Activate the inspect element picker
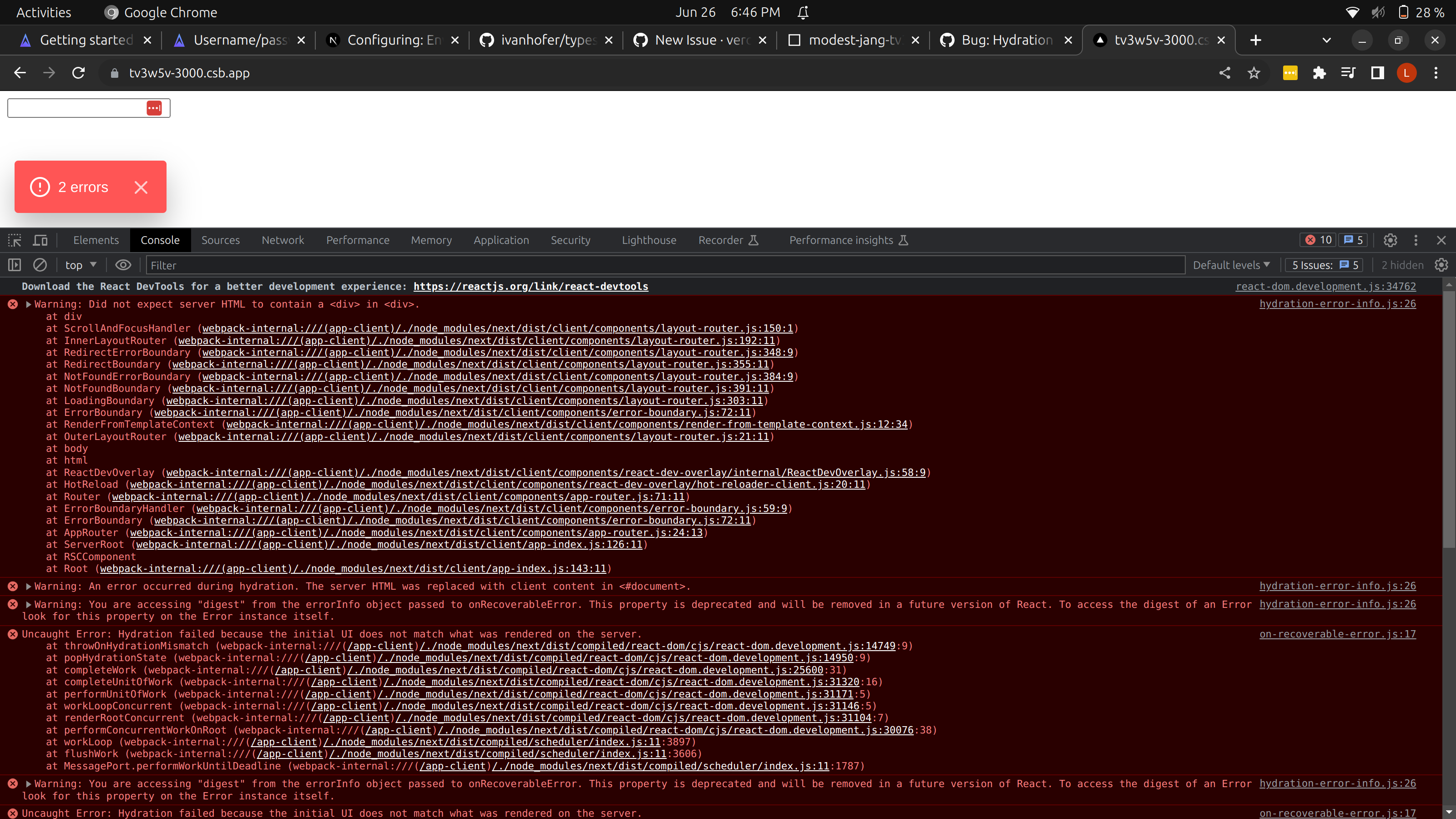 tap(14, 240)
